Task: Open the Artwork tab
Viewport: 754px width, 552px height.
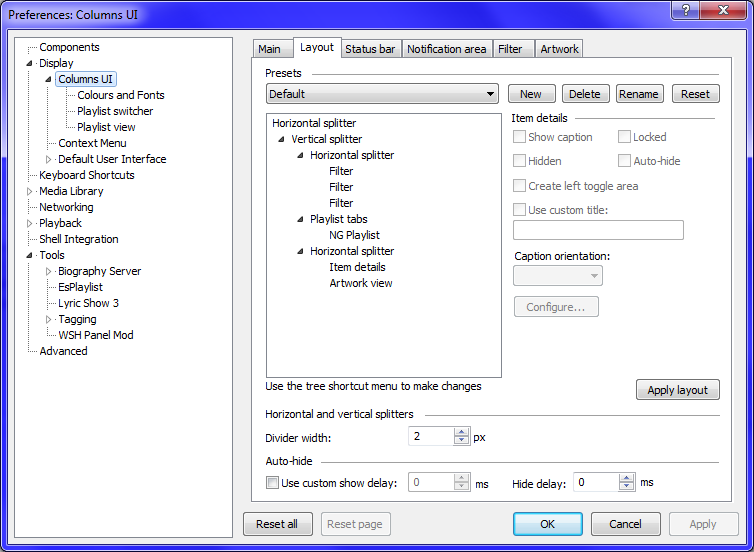Action: tap(558, 49)
